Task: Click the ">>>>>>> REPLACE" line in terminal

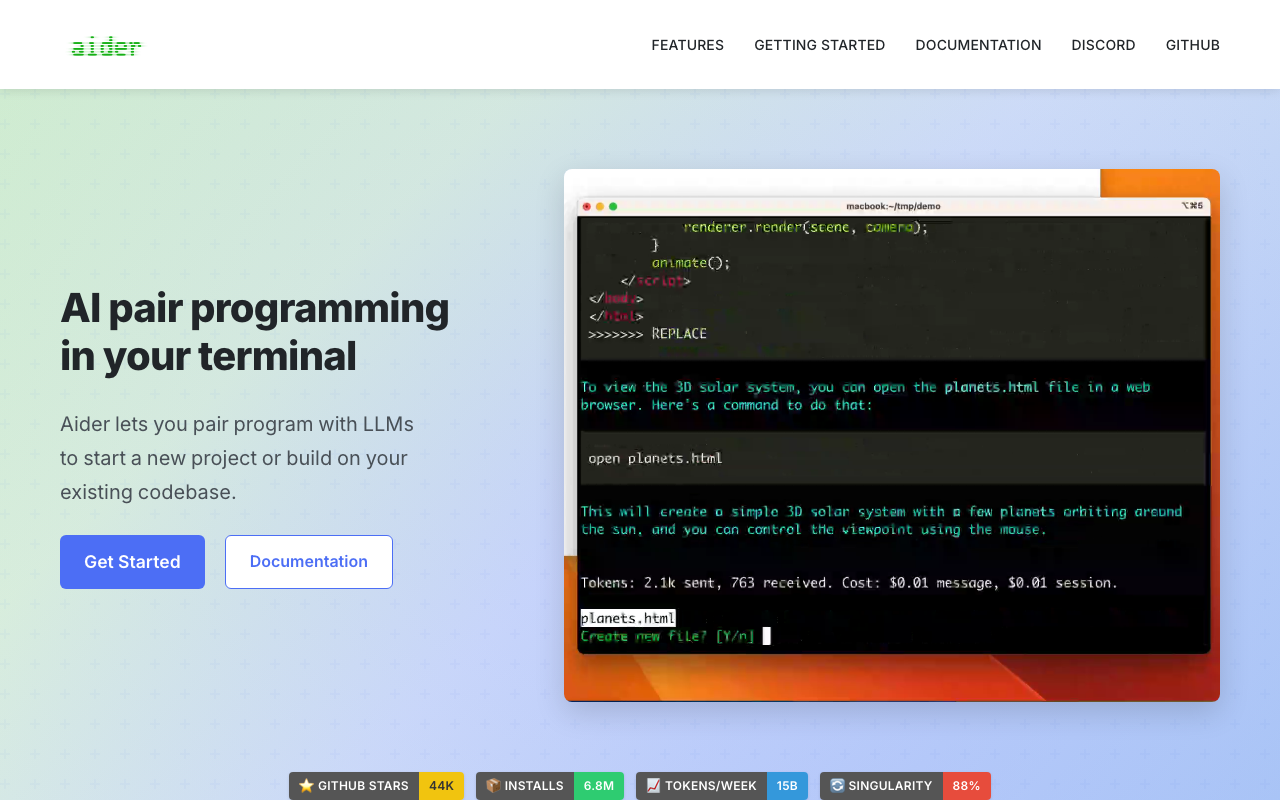Action: coord(648,334)
